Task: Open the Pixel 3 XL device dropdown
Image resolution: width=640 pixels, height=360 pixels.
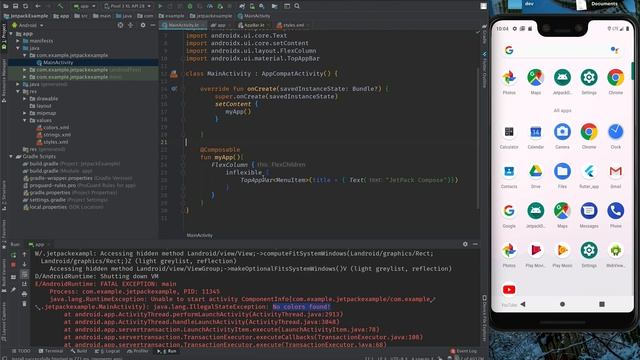Action: 127,6
